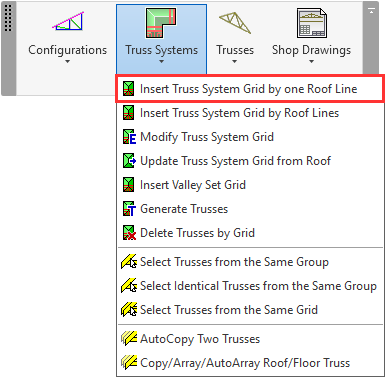Viewport: 386px width, 378px height.
Task: Click icon beside Insert Grid by Roof Lines
Action: [128, 113]
